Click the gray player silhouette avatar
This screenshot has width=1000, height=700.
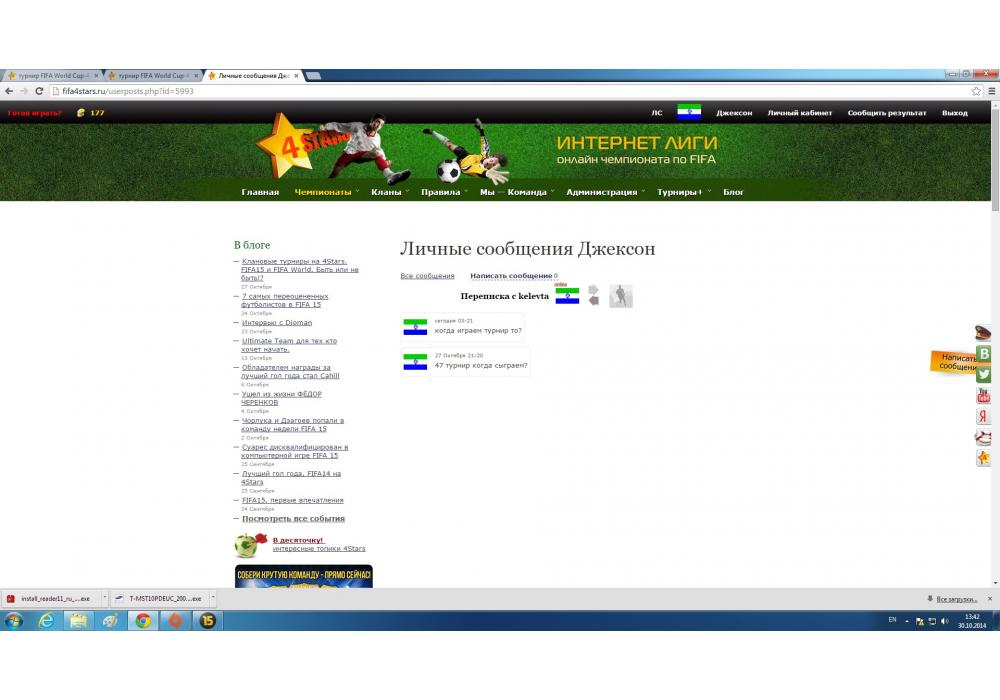621,296
